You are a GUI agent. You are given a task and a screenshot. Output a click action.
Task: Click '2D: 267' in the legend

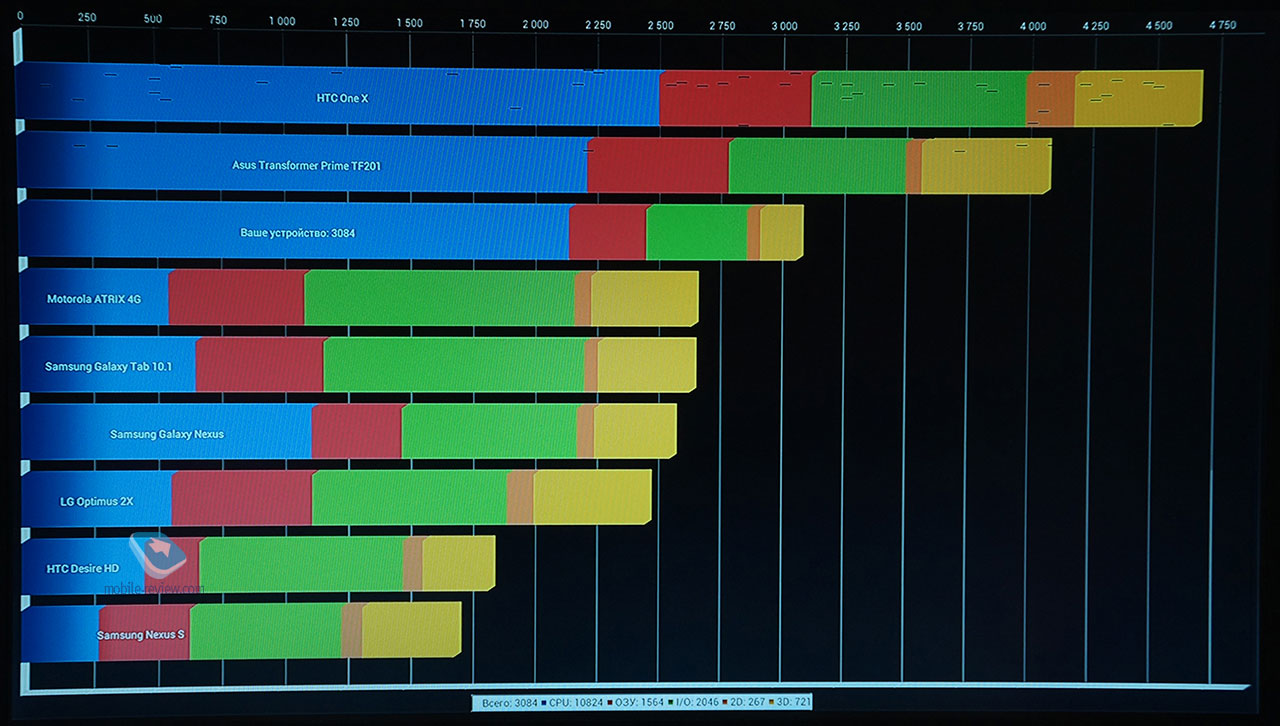pyautogui.click(x=747, y=702)
